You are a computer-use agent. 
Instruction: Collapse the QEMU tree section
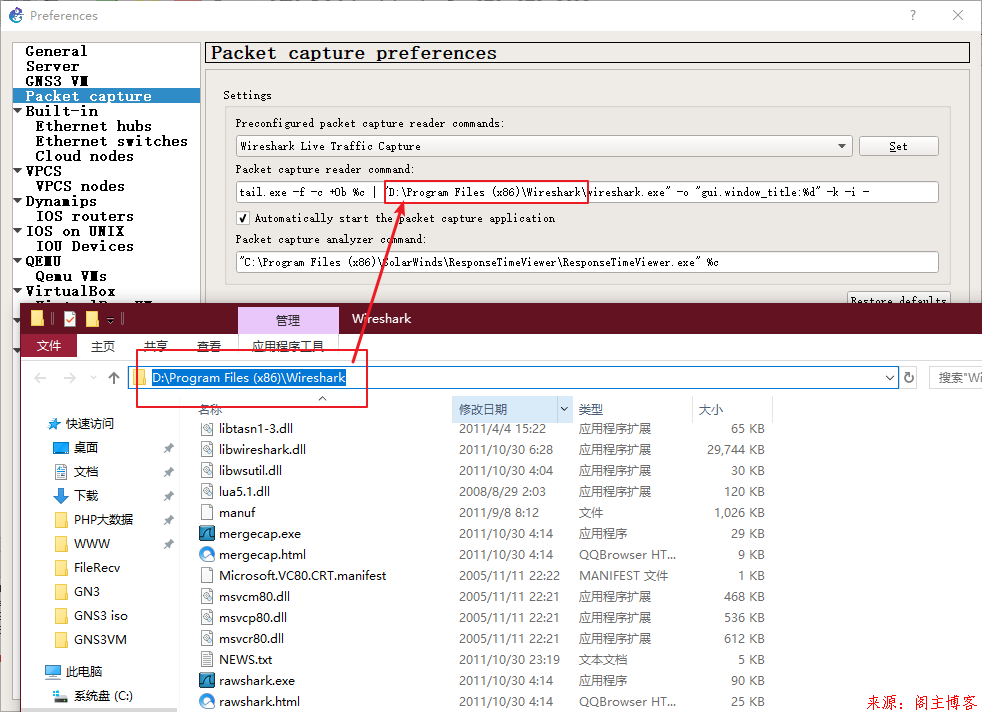[x=18, y=261]
